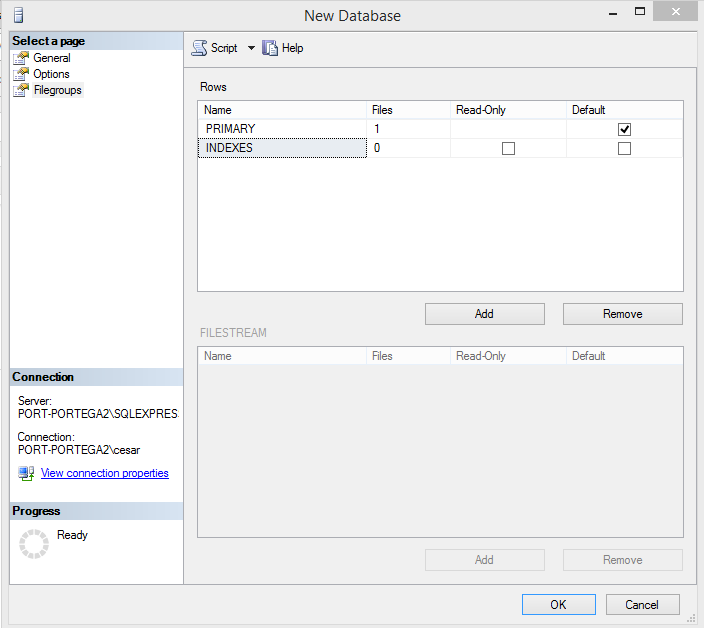
Task: Open the General page
Action: click(x=51, y=58)
